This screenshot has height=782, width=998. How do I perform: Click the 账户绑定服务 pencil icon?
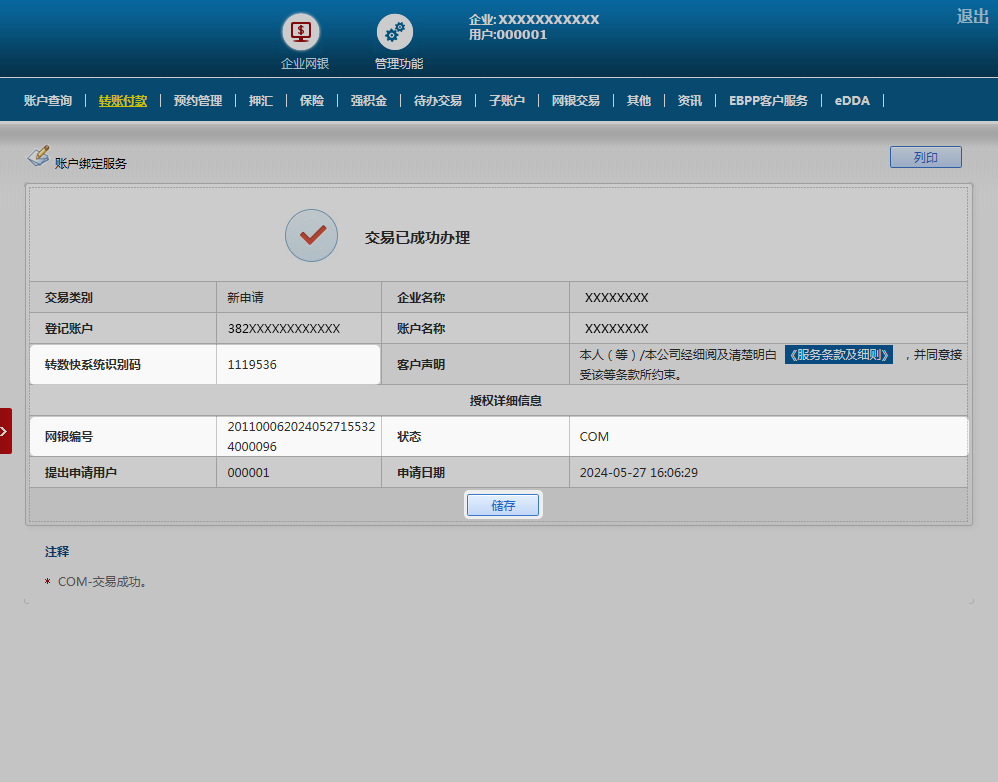tap(38, 156)
